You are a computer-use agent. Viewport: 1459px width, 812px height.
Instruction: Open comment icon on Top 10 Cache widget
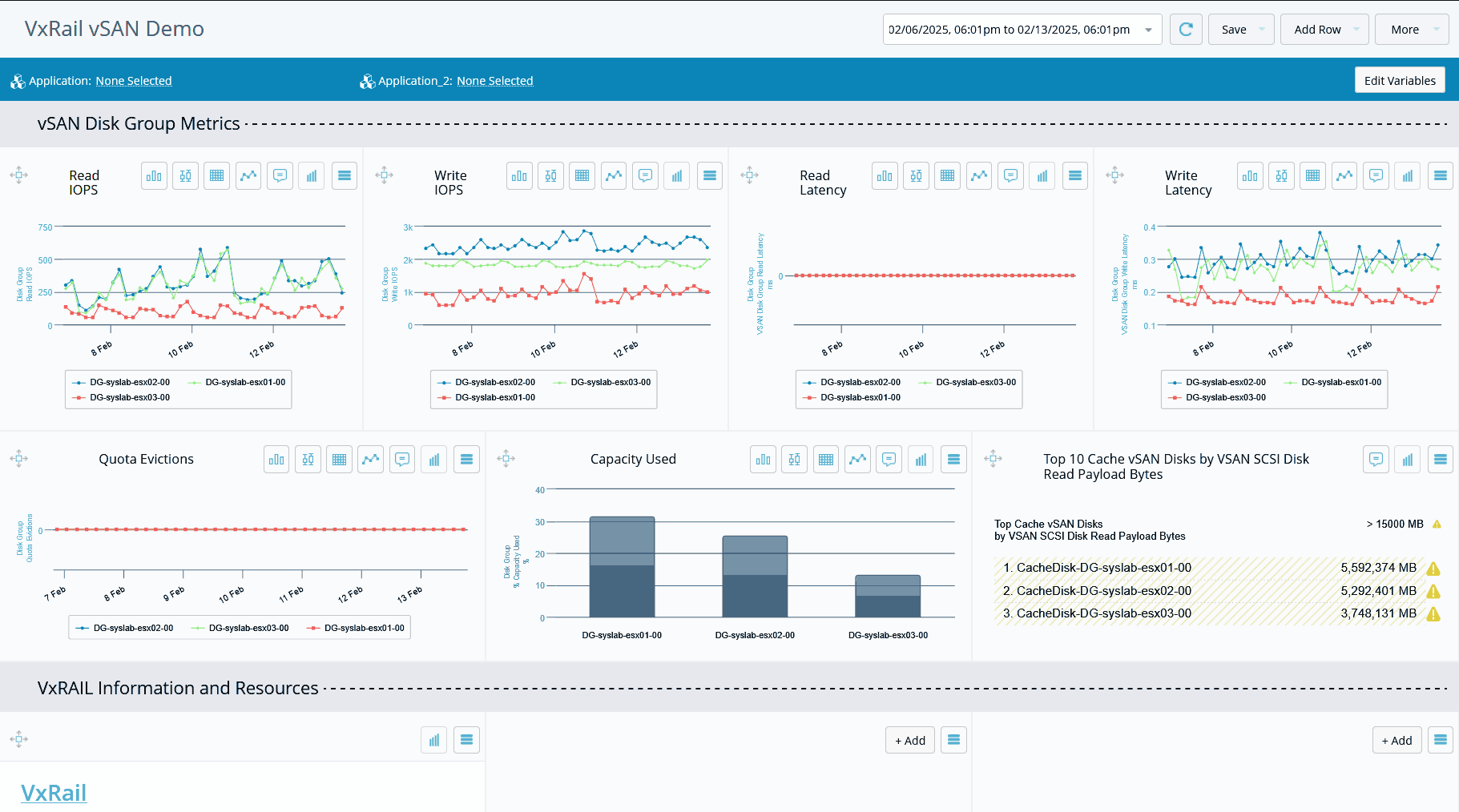(1376, 459)
